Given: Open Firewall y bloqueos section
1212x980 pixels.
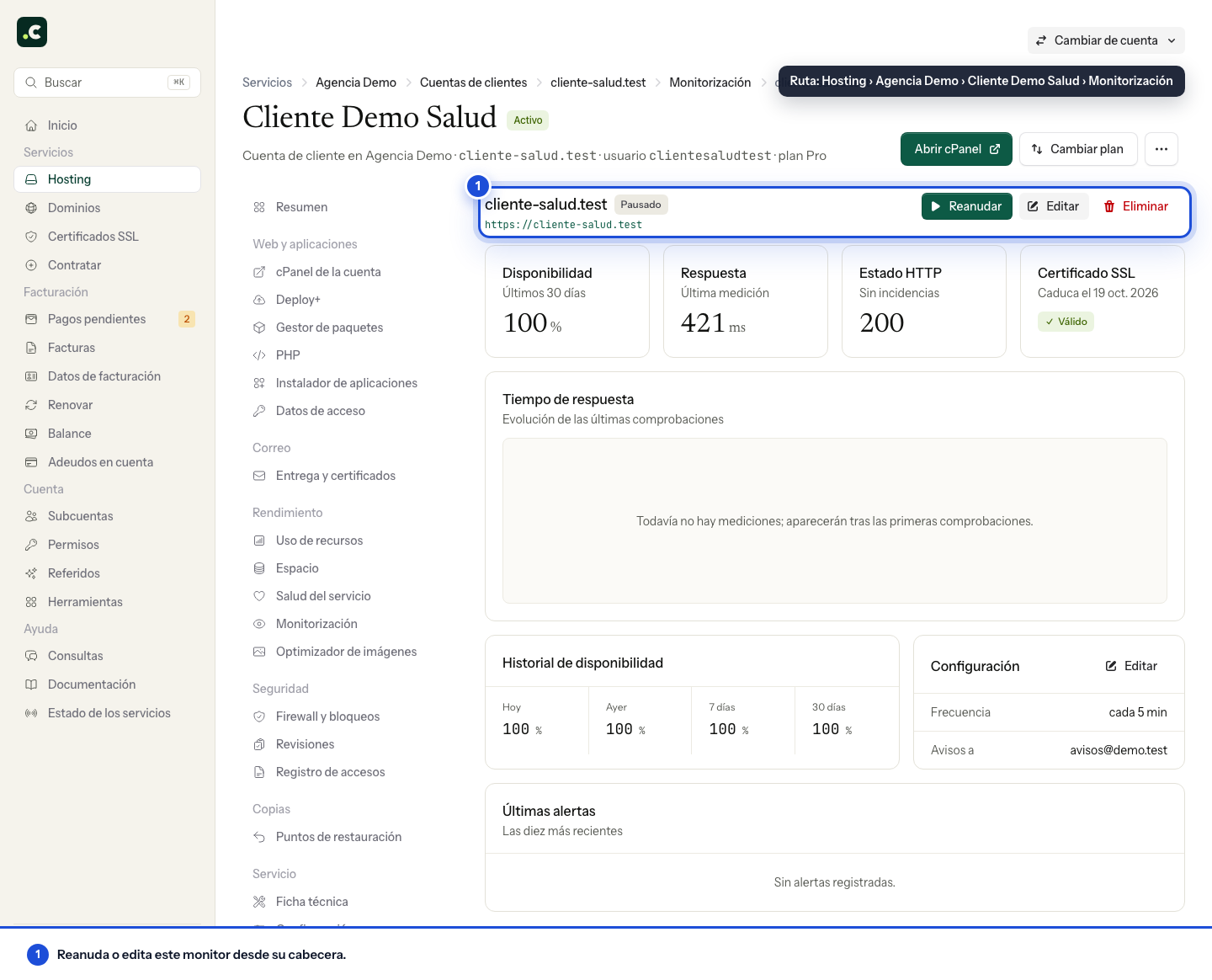Looking at the screenshot, I should click(x=348, y=716).
